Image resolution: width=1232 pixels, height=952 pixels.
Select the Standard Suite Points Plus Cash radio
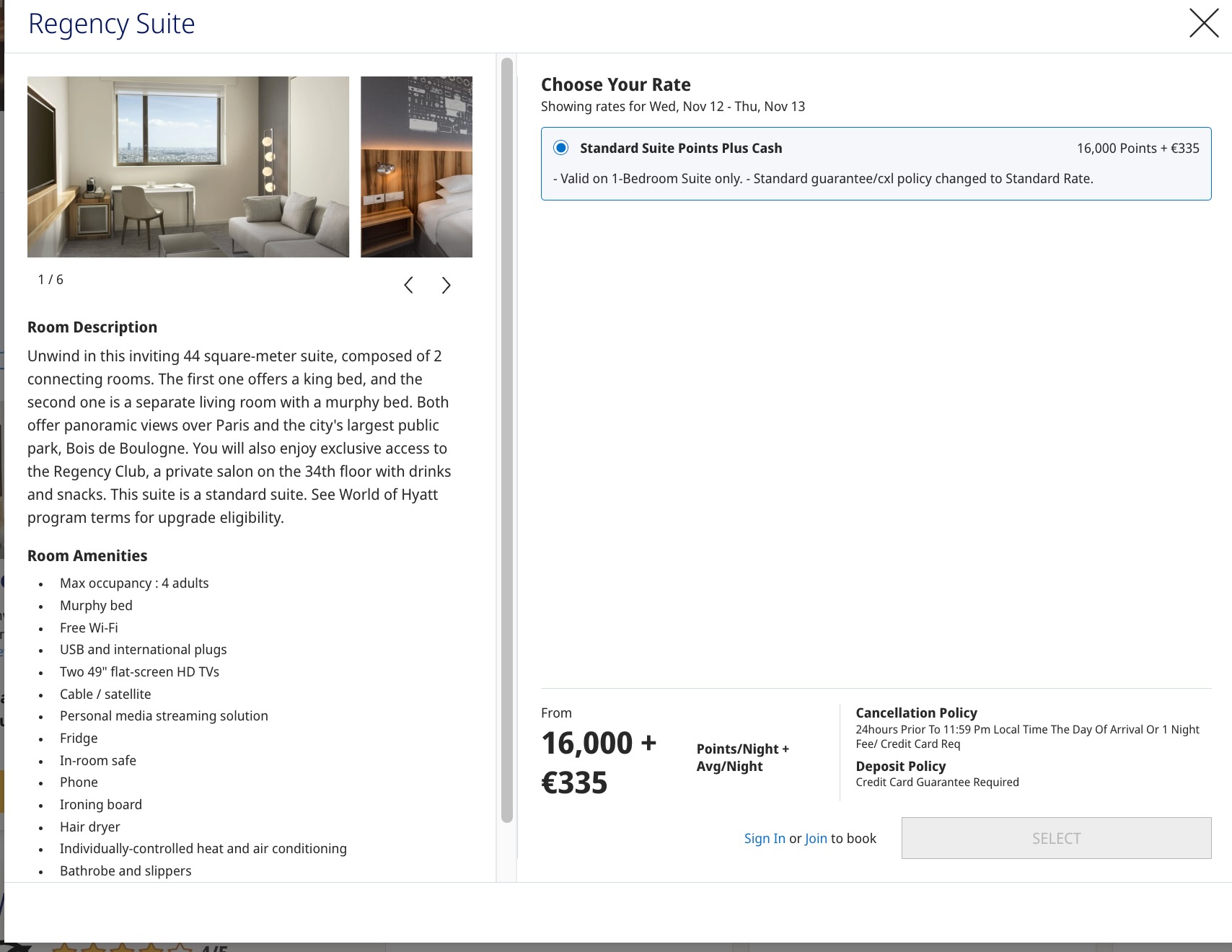click(560, 148)
